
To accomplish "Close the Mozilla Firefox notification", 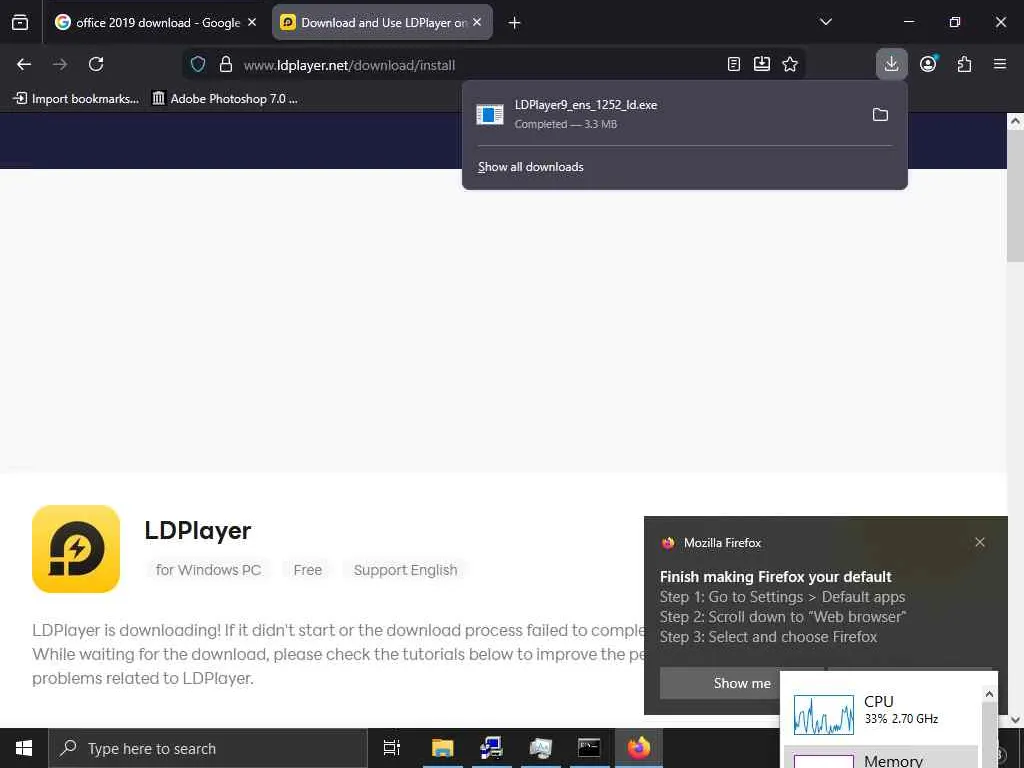I will coord(980,542).
